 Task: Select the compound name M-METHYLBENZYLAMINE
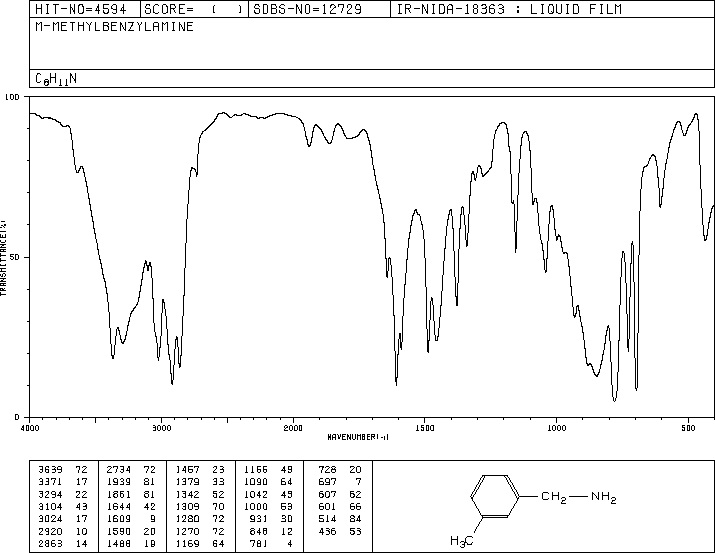coord(114,27)
